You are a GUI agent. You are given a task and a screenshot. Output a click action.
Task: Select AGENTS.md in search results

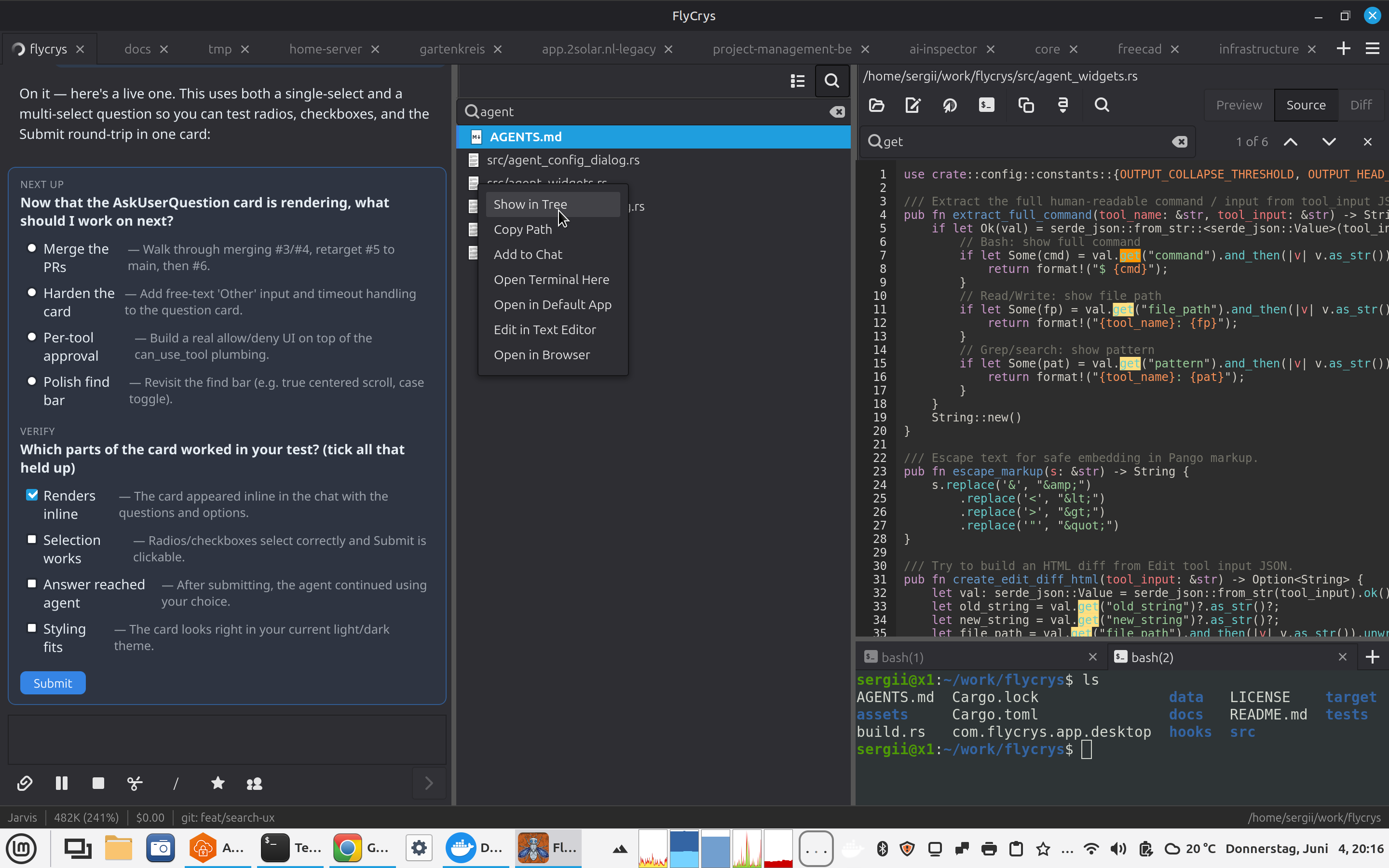tap(653, 137)
